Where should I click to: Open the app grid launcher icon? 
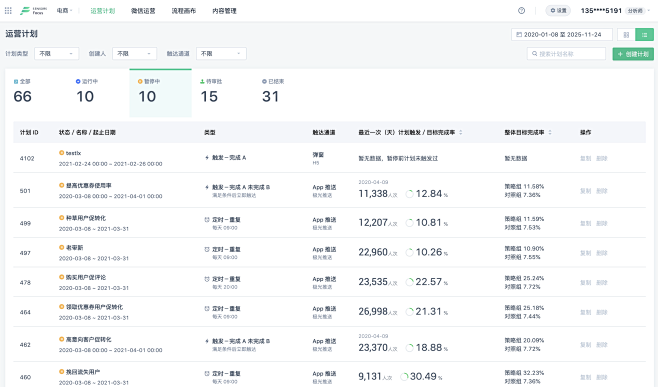click(8, 10)
